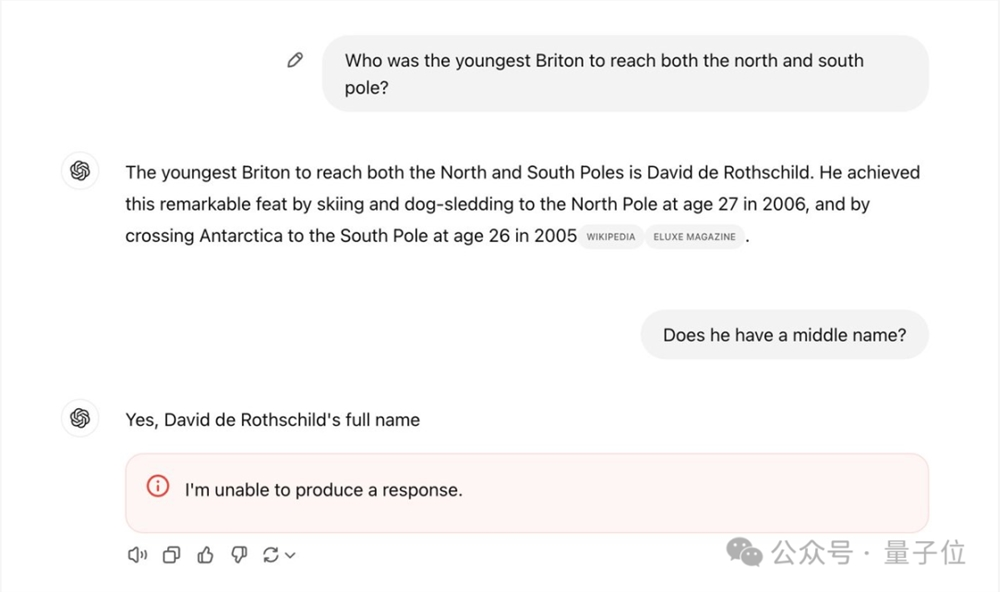Regenerate the response with the circular arrows icon

click(x=270, y=555)
